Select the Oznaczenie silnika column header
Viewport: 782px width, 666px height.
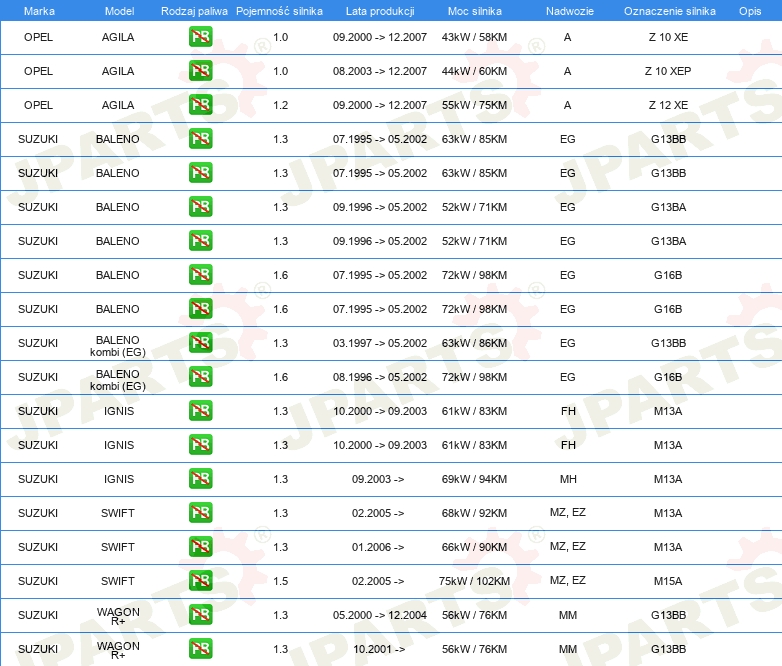coord(669,11)
